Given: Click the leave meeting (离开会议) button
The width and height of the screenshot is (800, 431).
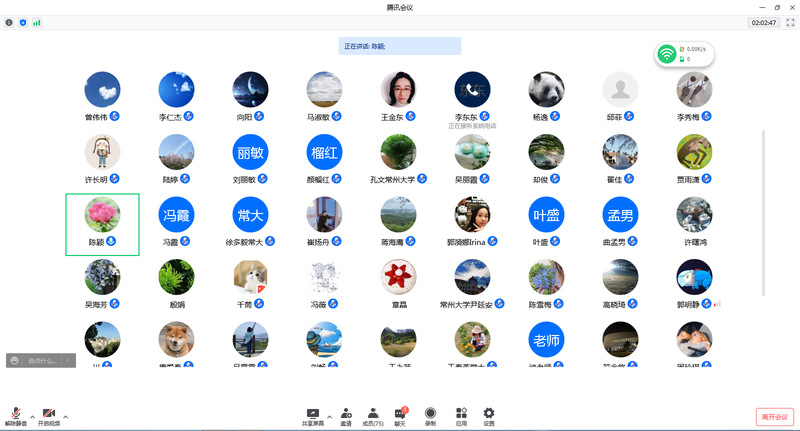Looking at the screenshot, I should point(775,416).
